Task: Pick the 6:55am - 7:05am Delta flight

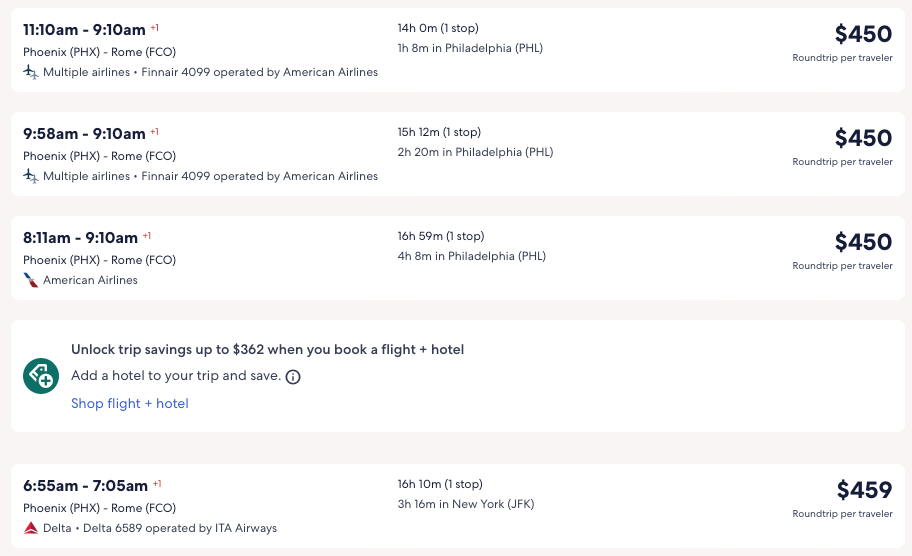Action: click(x=85, y=485)
